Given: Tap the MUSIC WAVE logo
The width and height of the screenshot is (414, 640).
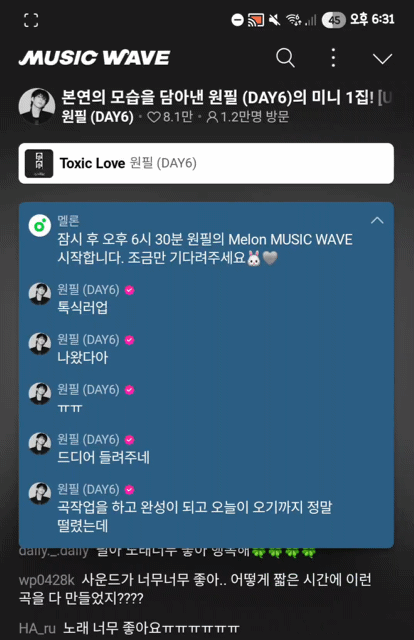Looking at the screenshot, I should (94, 58).
